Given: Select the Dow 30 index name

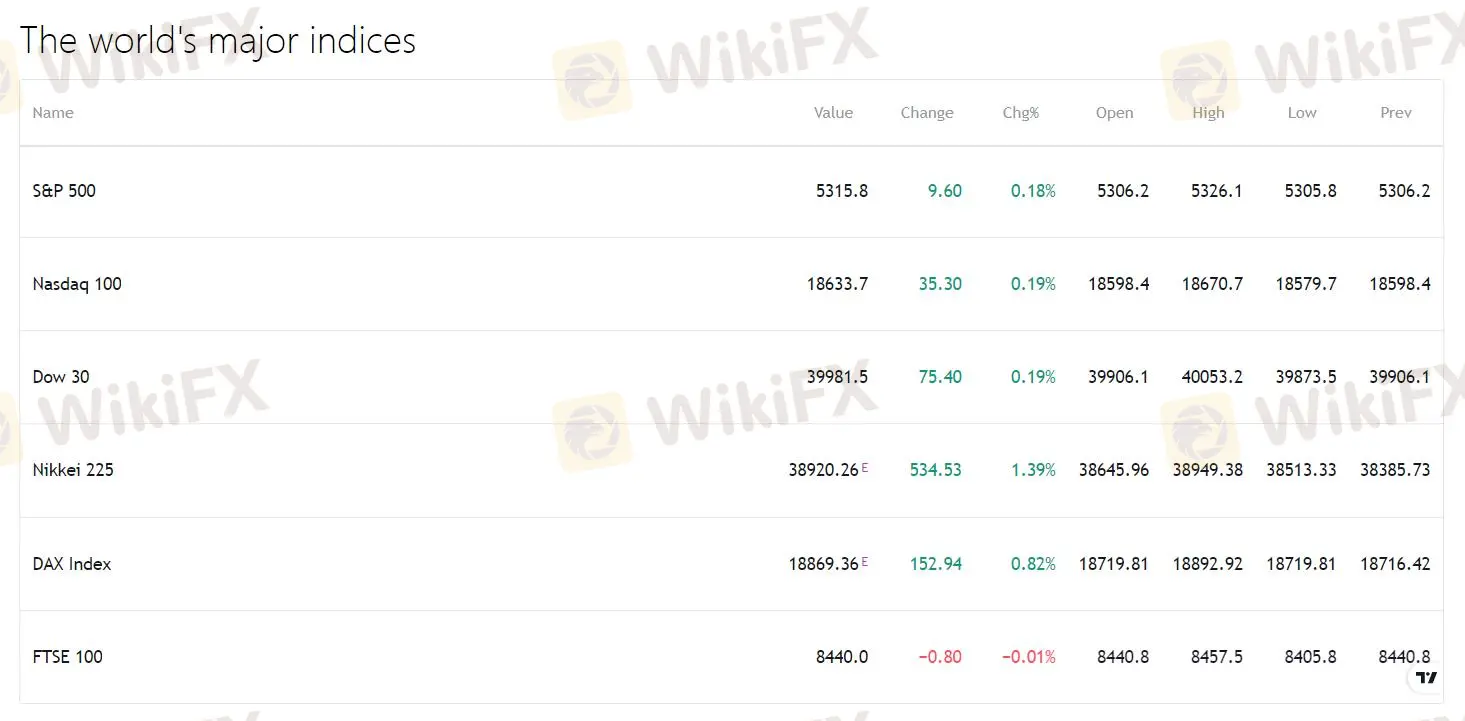Looking at the screenshot, I should click(61, 377).
